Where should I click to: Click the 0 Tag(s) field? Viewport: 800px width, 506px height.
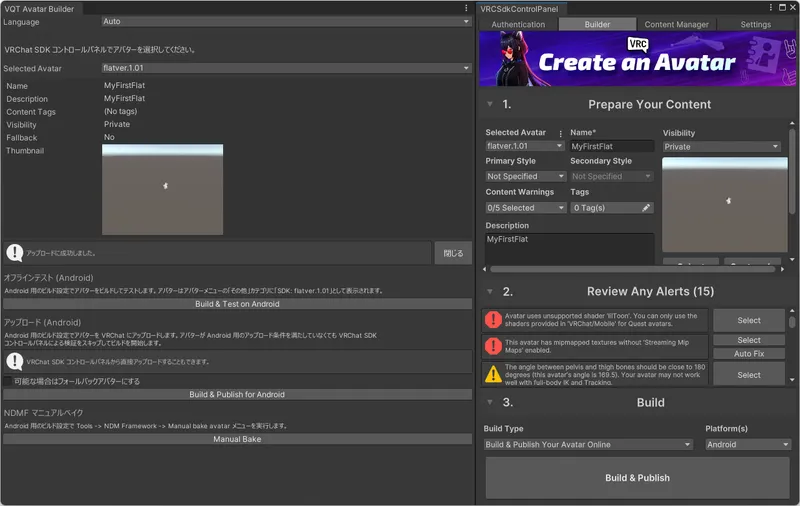611,208
